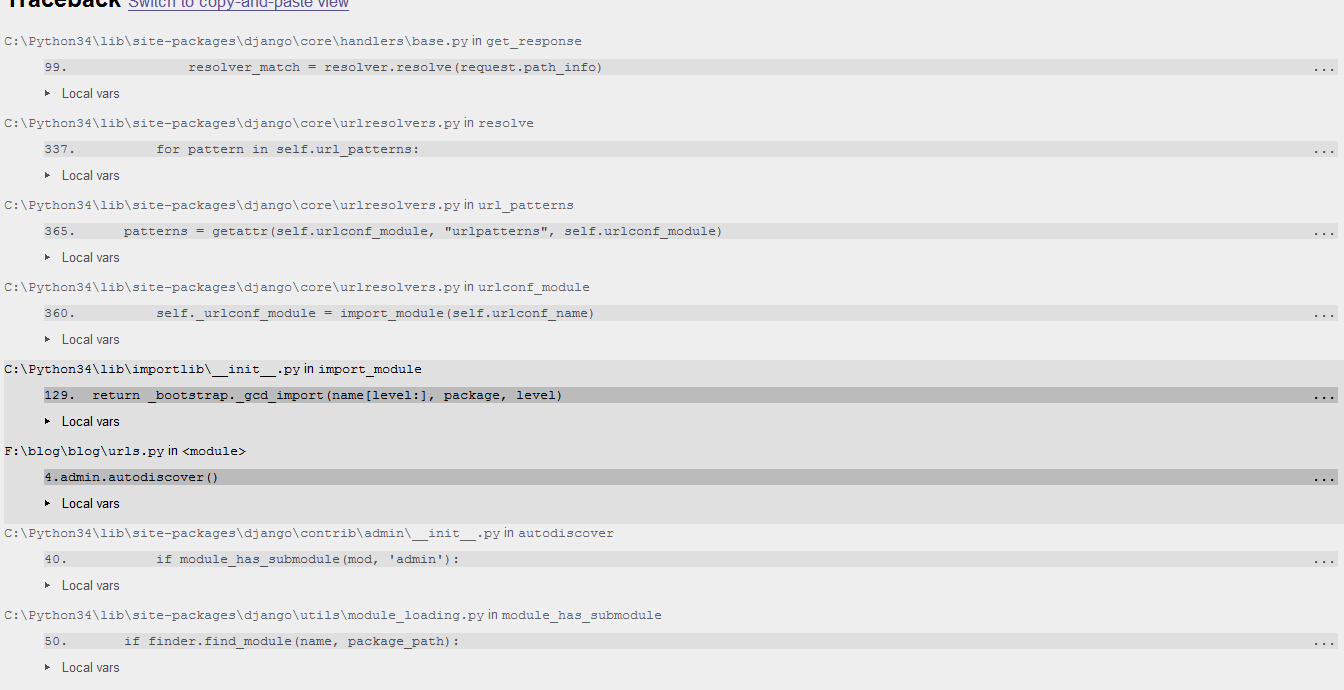Click ellipsis on the admin.autodiscover() row
The image size is (1344, 690).
point(1323,478)
